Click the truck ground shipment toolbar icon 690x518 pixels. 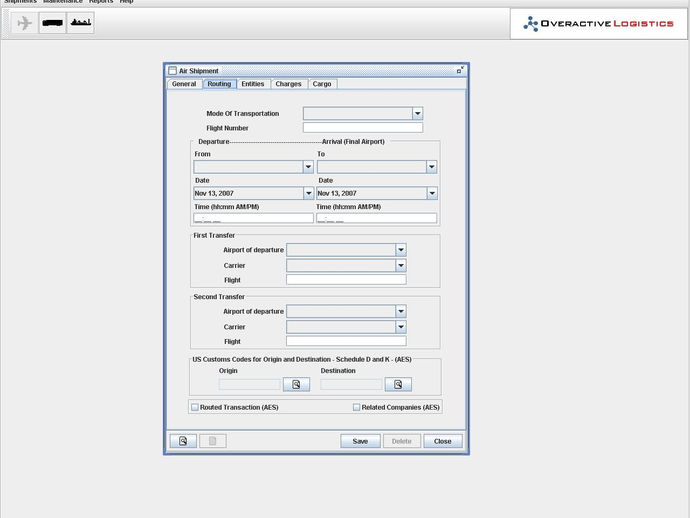(52, 22)
